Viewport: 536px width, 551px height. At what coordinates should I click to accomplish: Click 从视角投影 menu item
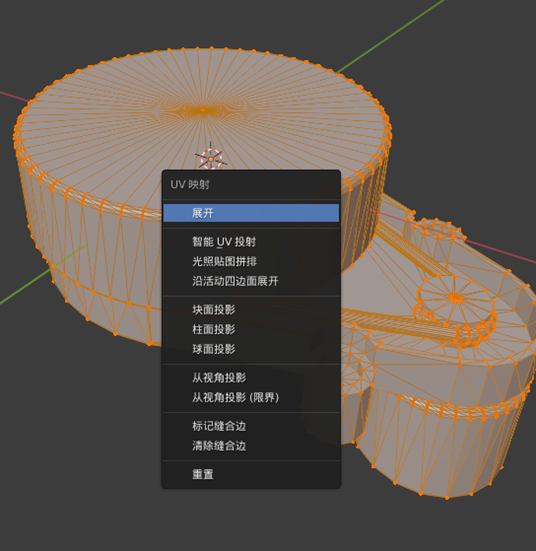(251, 378)
